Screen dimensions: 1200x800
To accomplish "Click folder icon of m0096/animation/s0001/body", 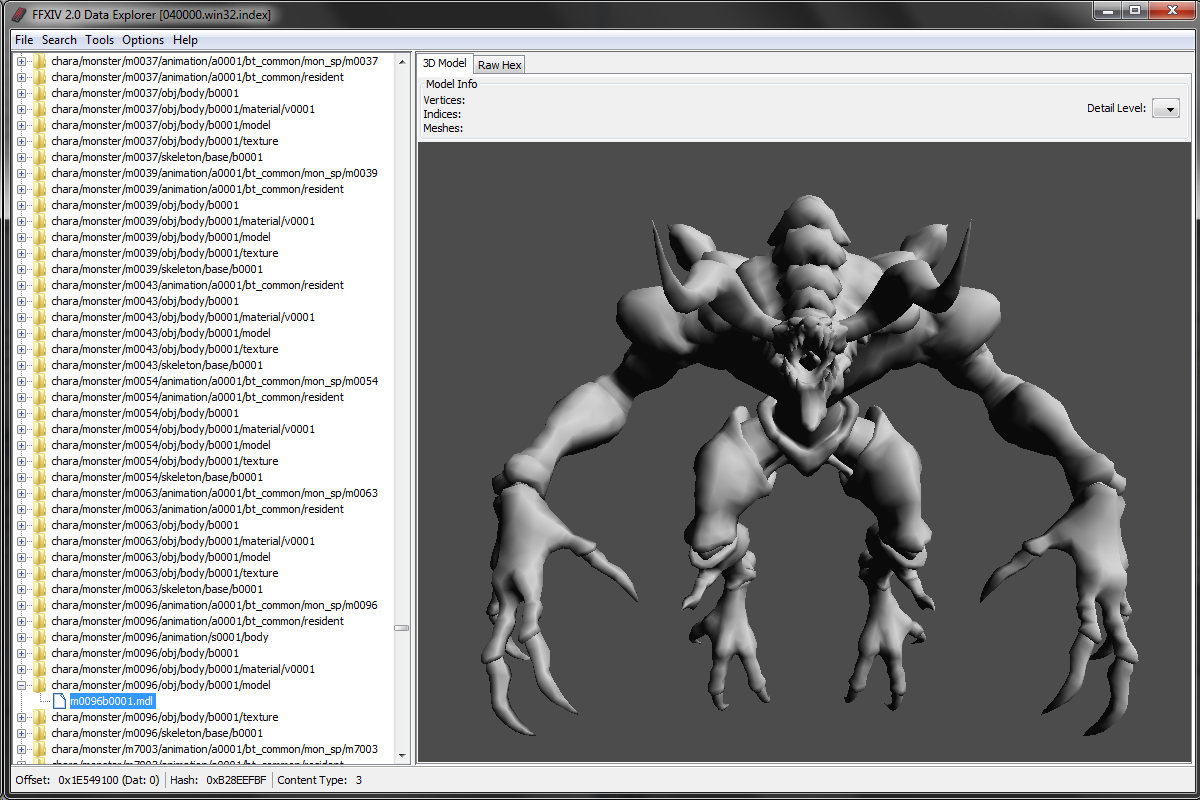I will (40, 637).
